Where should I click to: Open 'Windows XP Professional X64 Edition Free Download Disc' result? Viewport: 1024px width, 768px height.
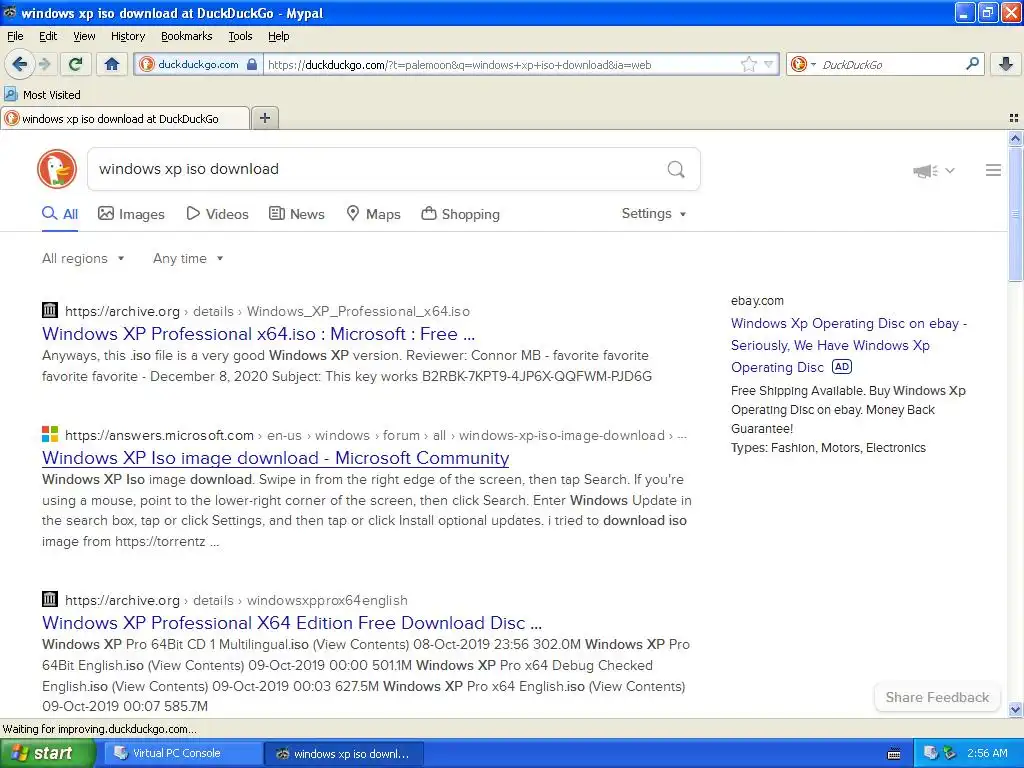click(292, 622)
